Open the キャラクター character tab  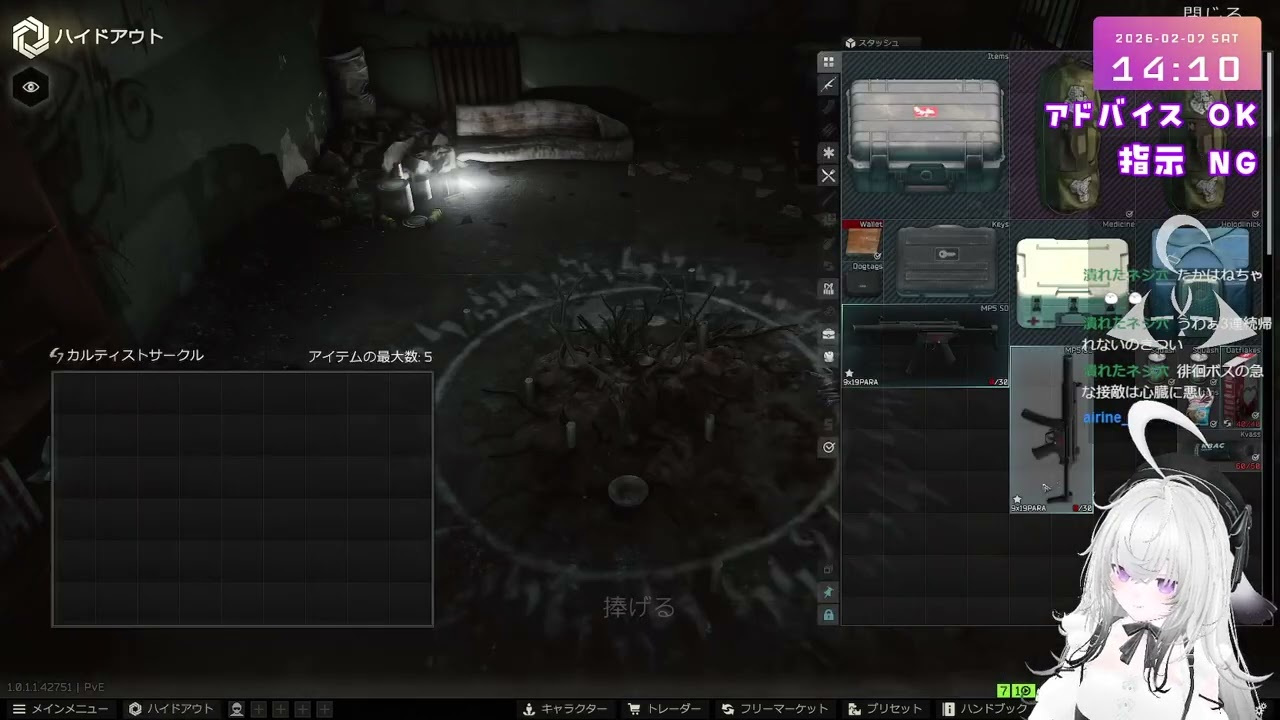[565, 709]
